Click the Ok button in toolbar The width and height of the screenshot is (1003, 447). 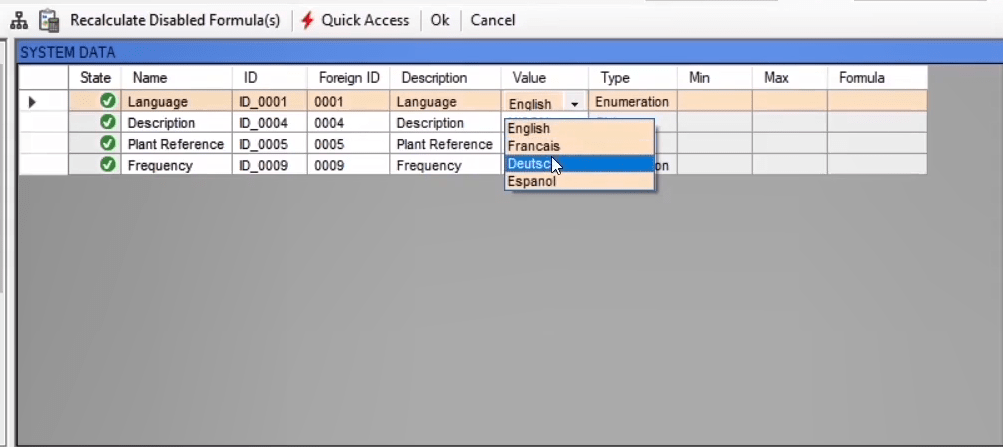(440, 20)
